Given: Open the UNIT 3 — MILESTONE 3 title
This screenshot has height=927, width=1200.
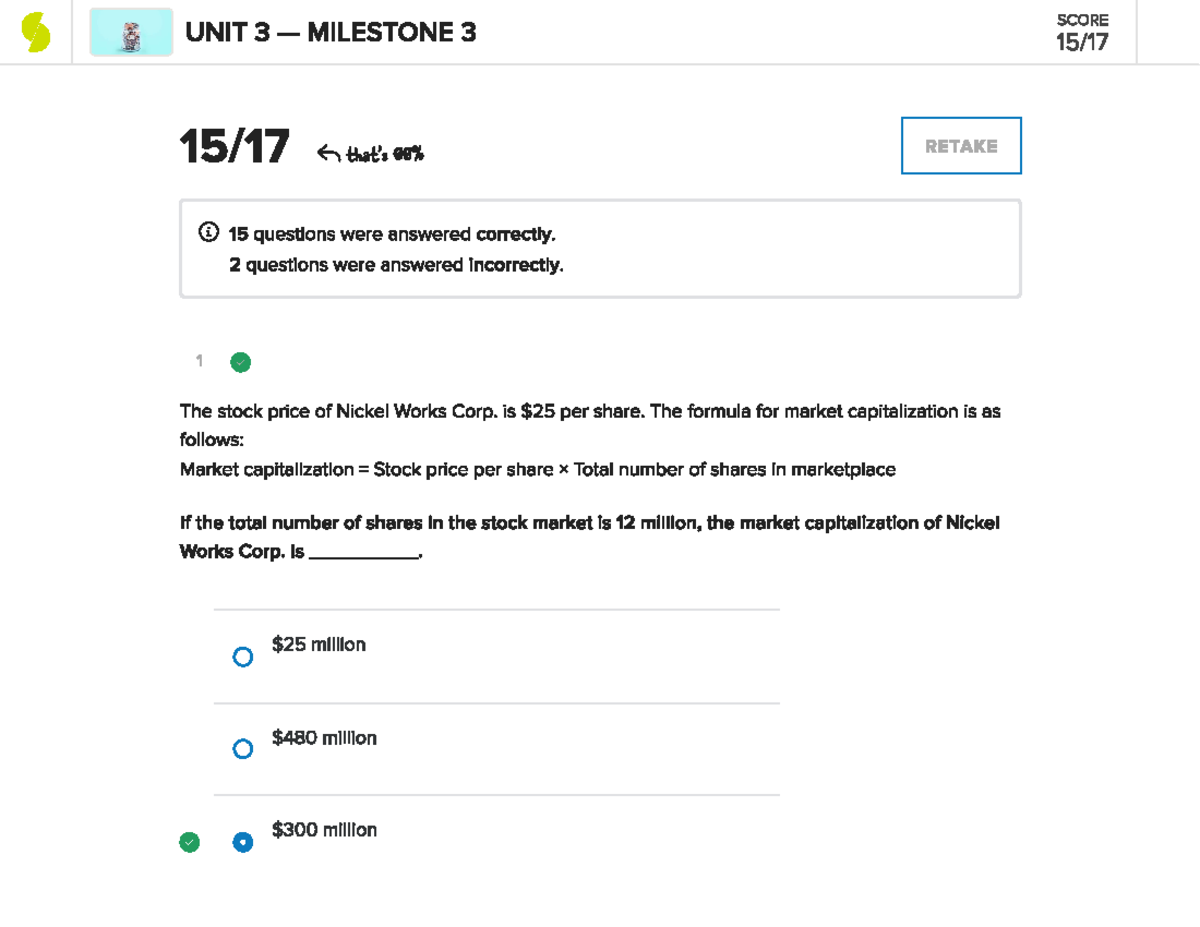Looking at the screenshot, I should (x=330, y=32).
